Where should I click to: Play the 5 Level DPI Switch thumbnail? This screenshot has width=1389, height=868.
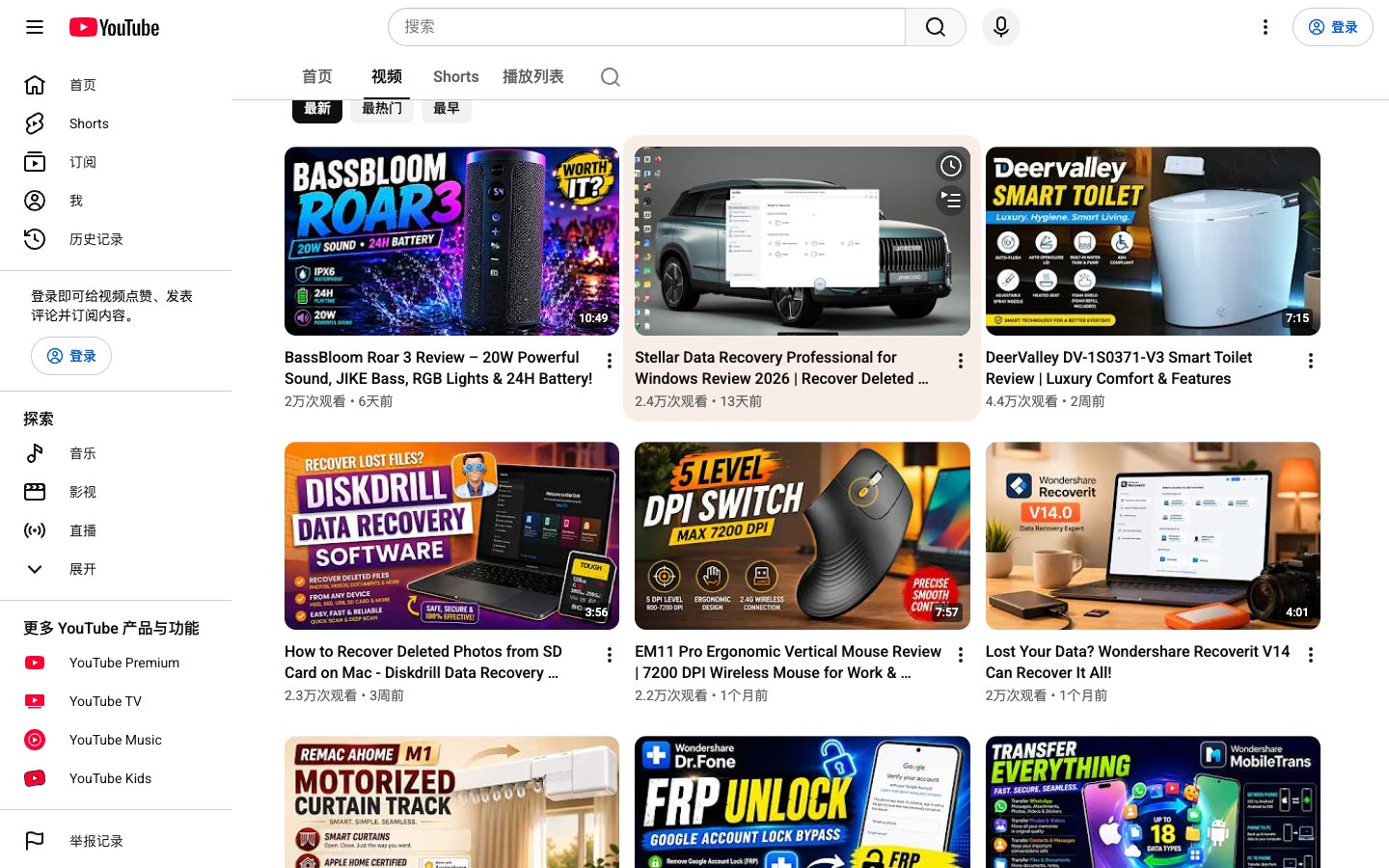803,536
